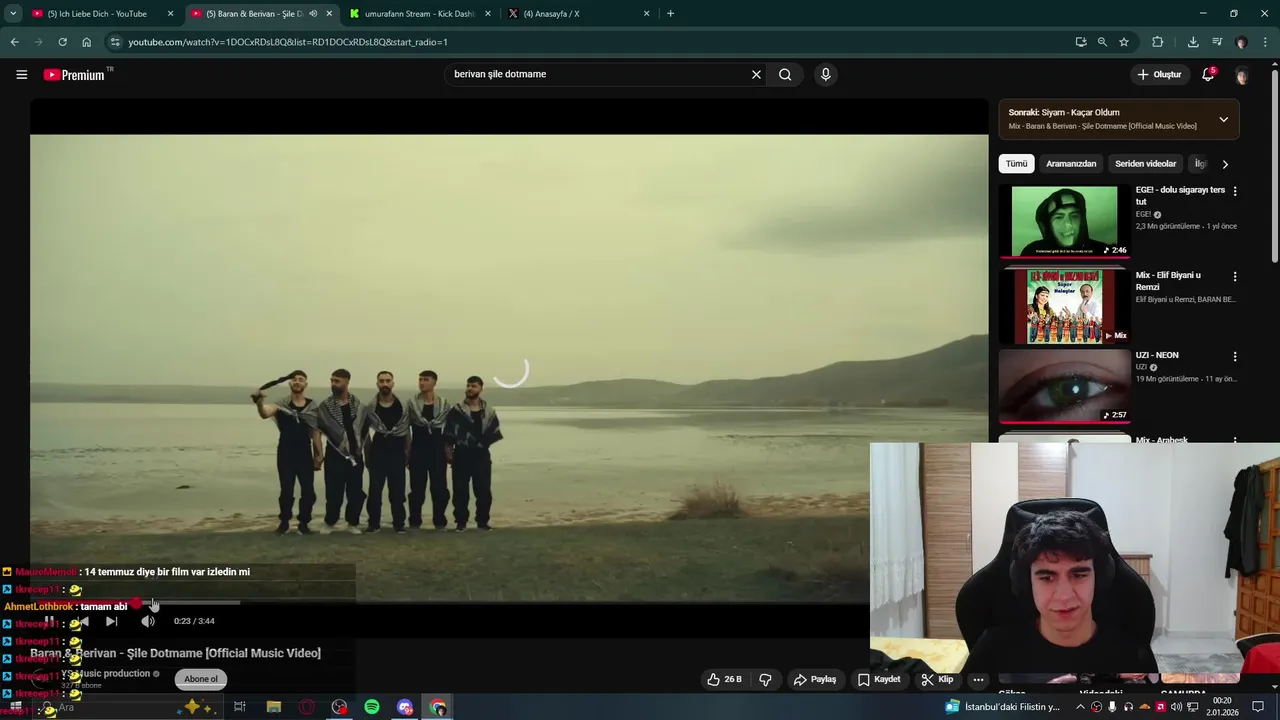Expand the Sonraki mix playlist panel
This screenshot has width=1280, height=720.
[x=1223, y=119]
